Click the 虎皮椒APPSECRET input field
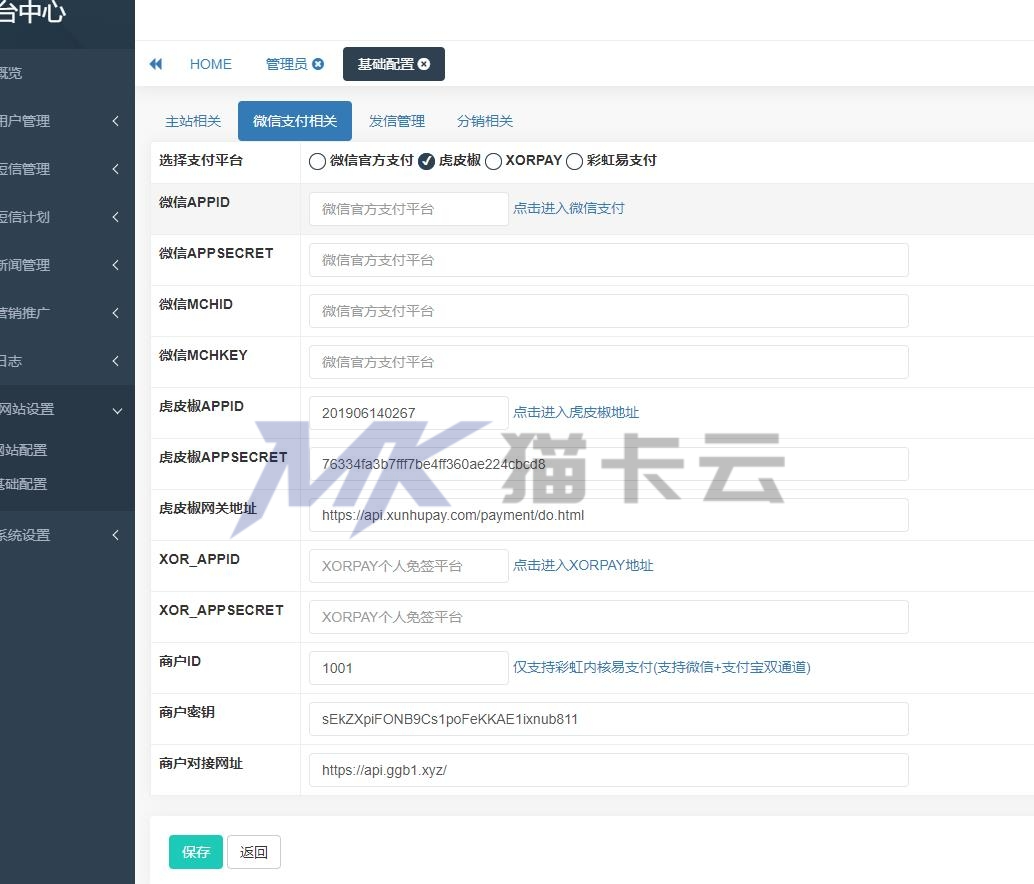1034x884 pixels. [x=609, y=464]
